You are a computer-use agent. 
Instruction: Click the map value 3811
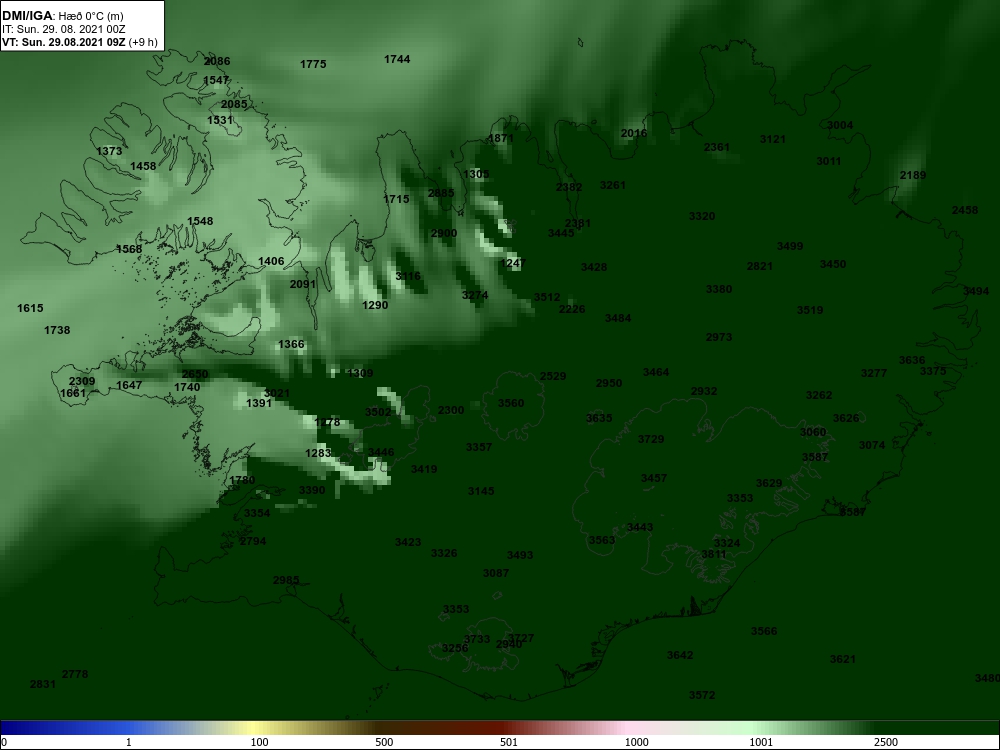(714, 554)
